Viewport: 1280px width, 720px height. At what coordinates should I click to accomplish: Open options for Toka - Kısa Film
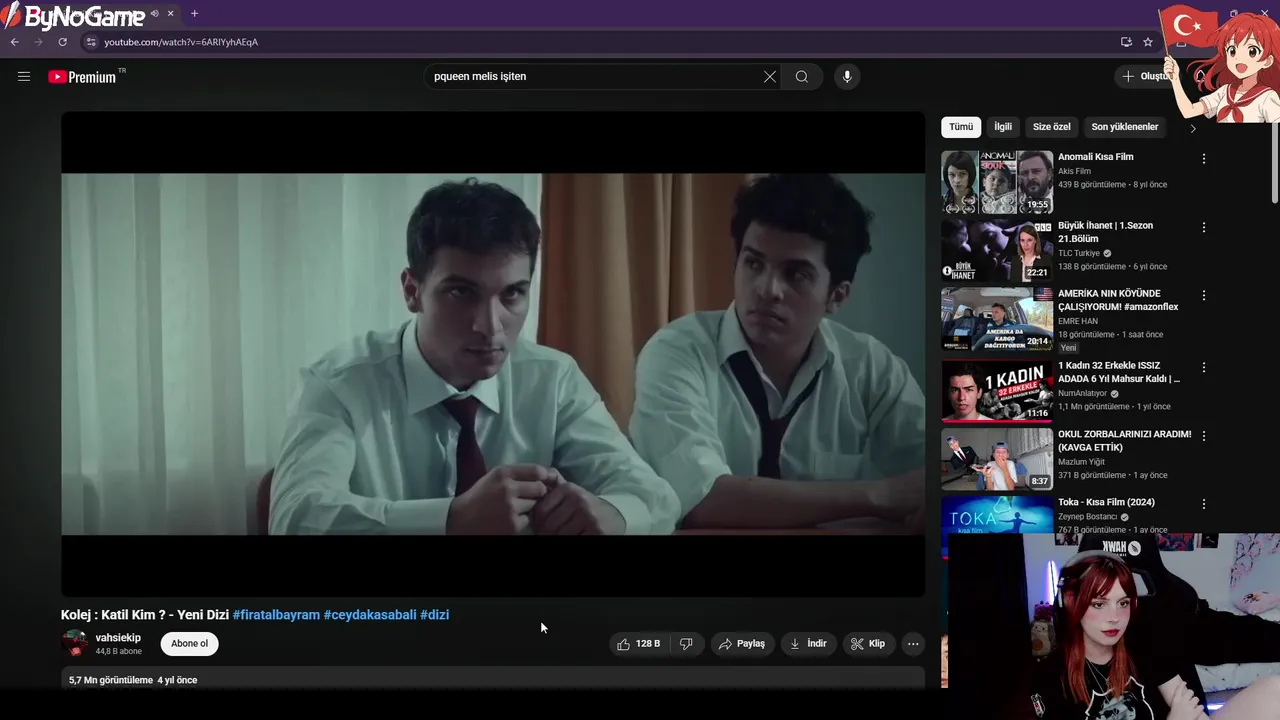[1204, 504]
